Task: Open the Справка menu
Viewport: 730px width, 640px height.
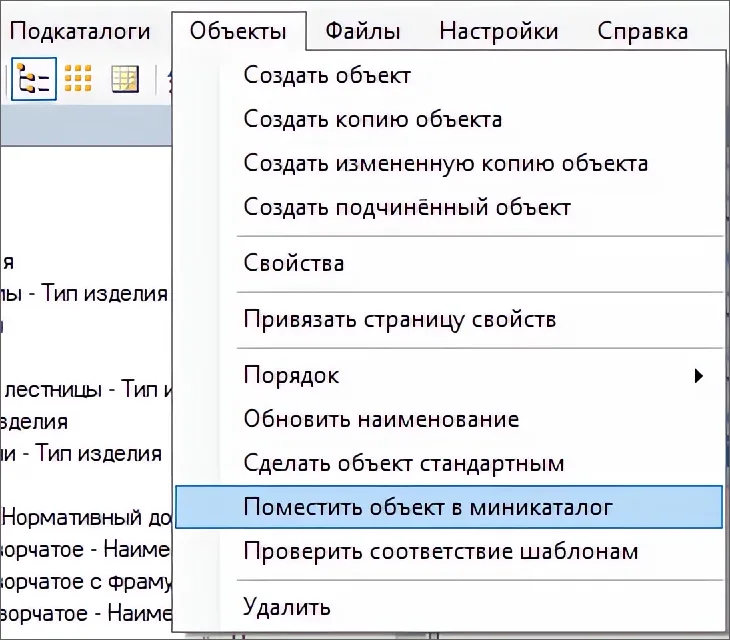Action: click(642, 31)
